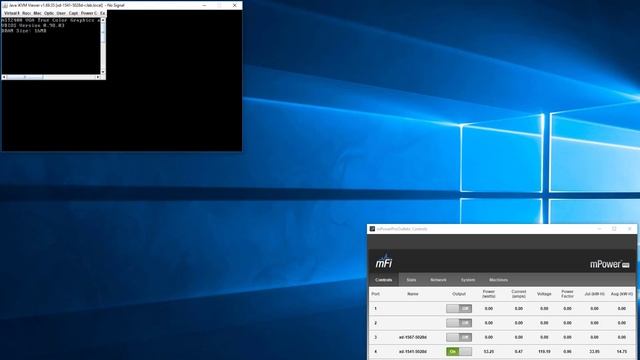Click KVM console scroll down arrow
Viewport: 640px width, 360px height.
[x=103, y=72]
